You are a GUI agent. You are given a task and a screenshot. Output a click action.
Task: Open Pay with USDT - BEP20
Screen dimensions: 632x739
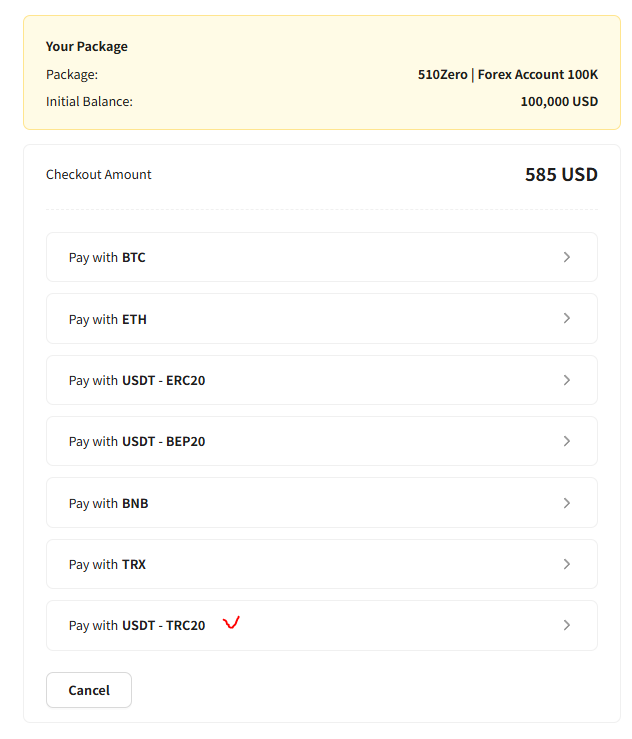point(137,442)
